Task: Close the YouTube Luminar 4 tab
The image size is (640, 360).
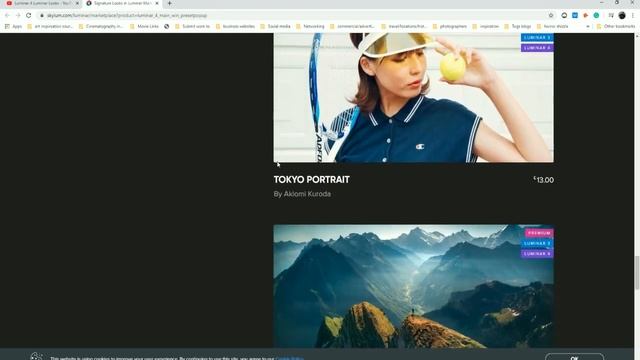Action: pos(77,3)
